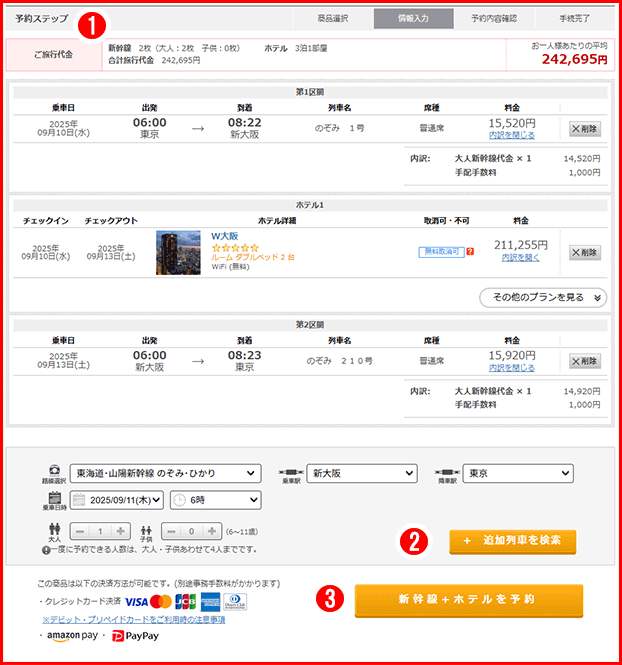The width and height of the screenshot is (622, 665).
Task: Delete the second segment Nozomi 210 train
Action: [585, 361]
